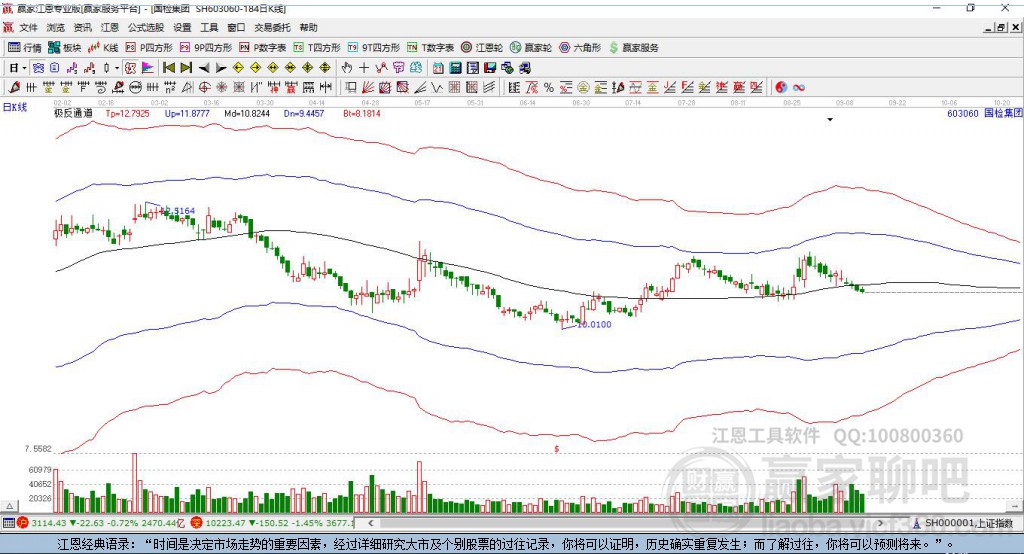This screenshot has height=554, width=1024.
Task: Open the 赢家轮 wheel tool
Action: coord(531,48)
